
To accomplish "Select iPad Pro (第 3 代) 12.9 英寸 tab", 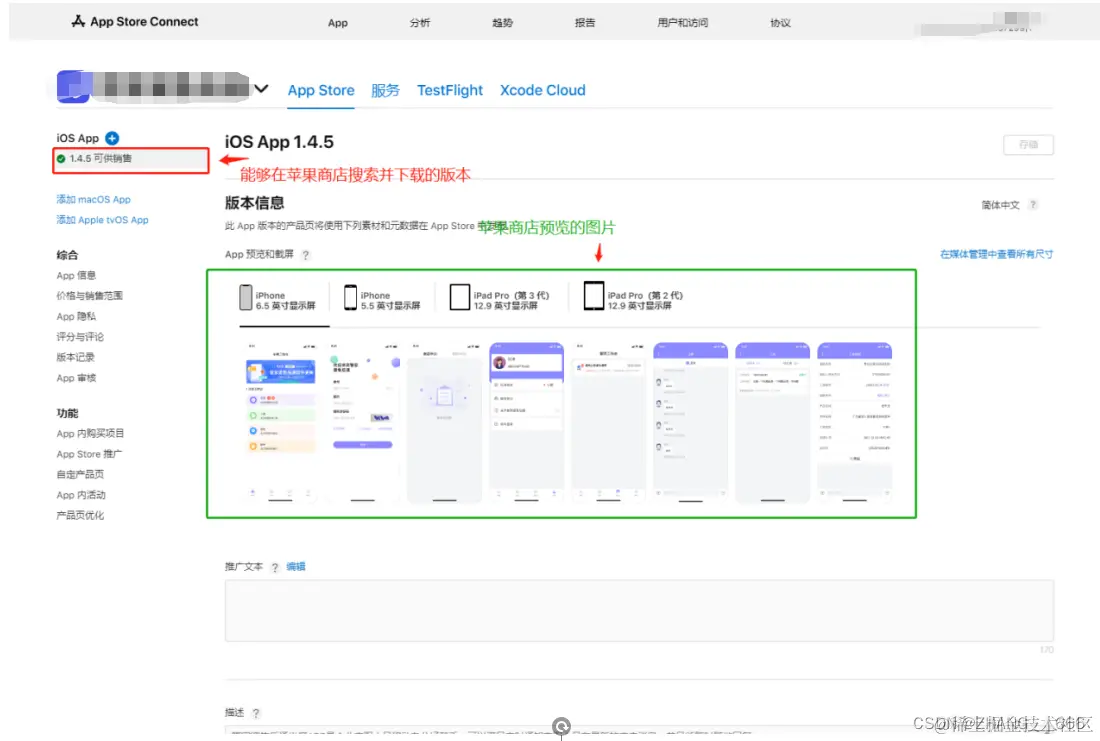I will coord(499,300).
